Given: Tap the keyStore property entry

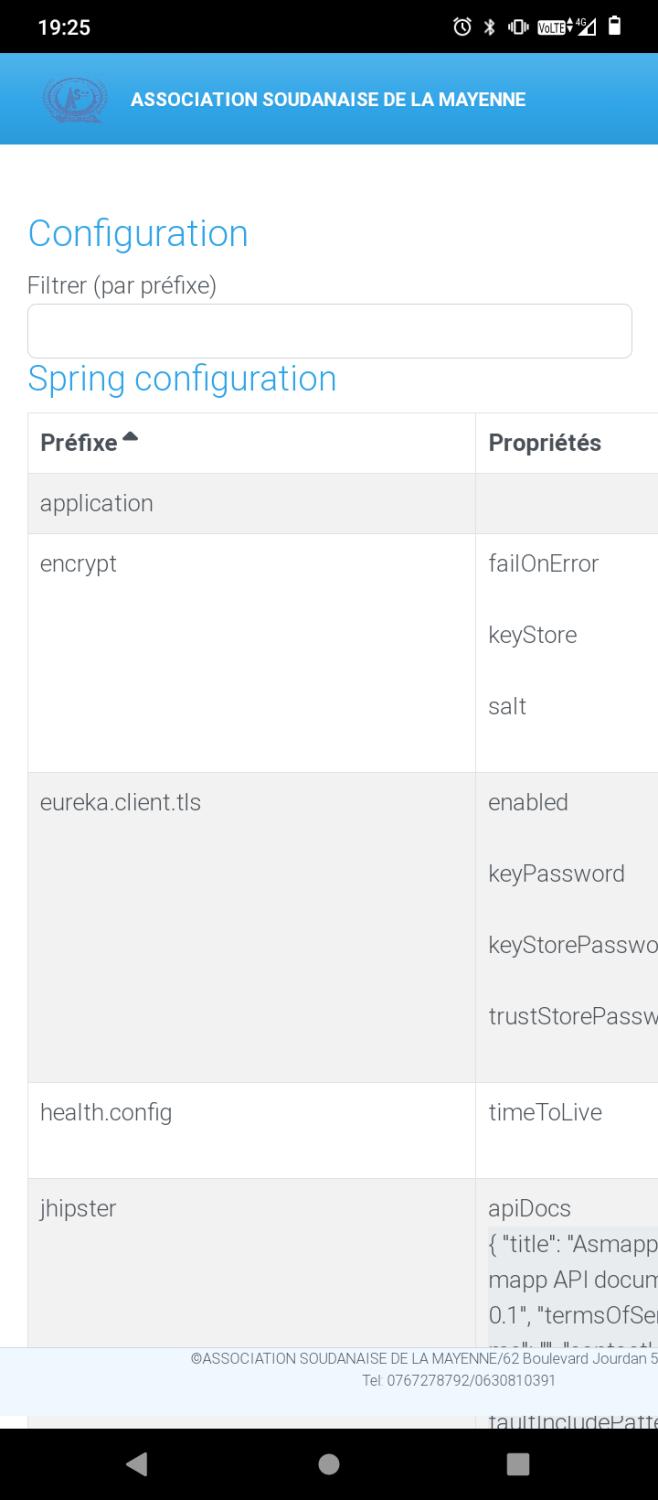Looking at the screenshot, I should [532, 635].
